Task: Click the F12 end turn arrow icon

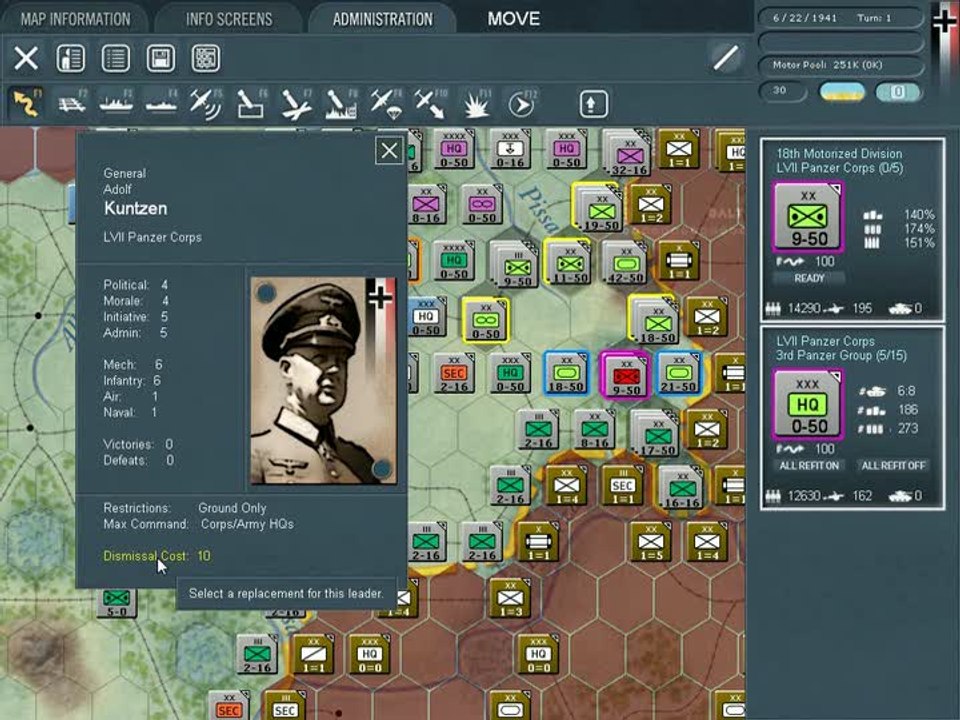Action: point(521,103)
